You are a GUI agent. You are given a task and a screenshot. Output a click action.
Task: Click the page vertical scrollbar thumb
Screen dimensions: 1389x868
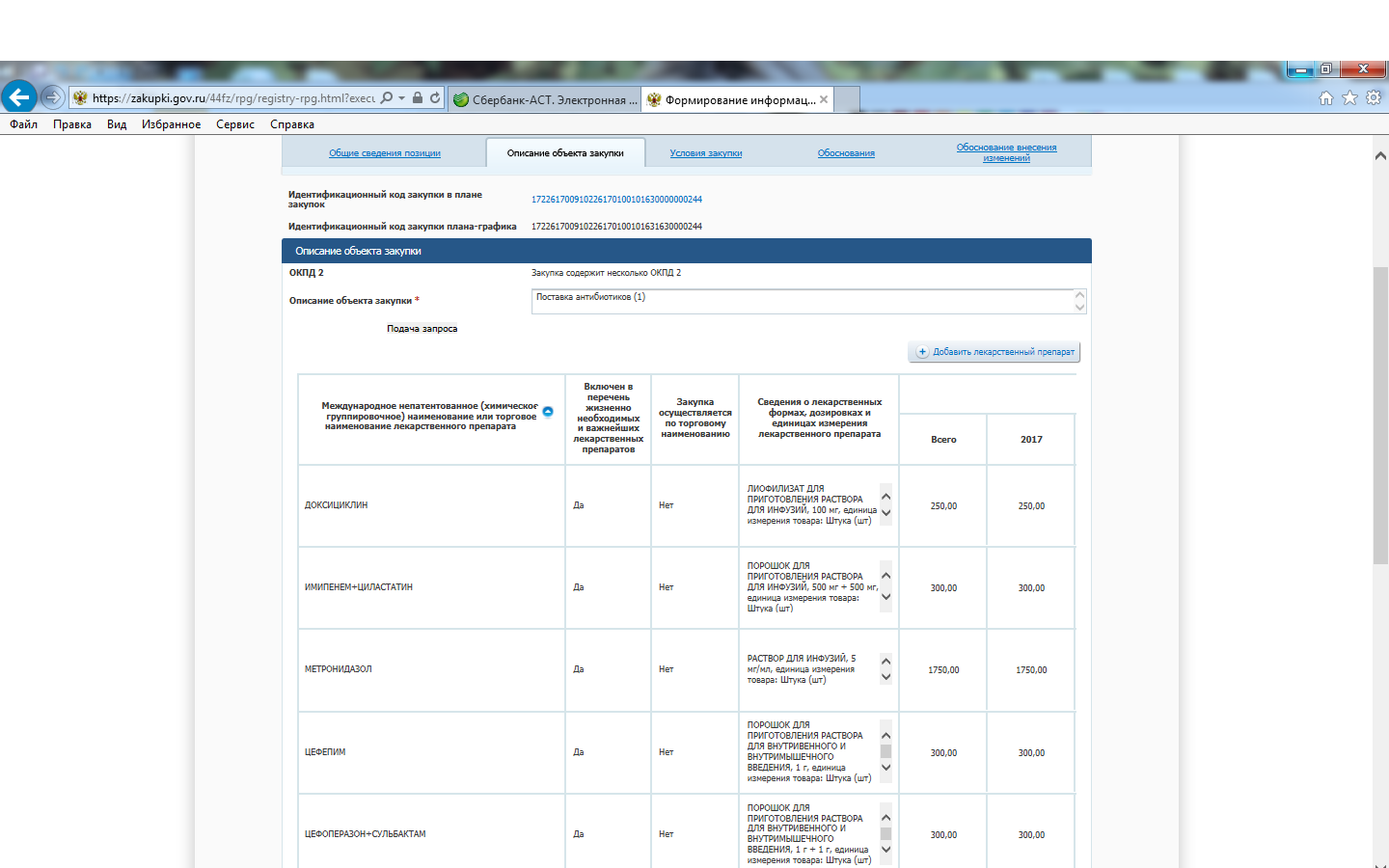(x=1380, y=415)
